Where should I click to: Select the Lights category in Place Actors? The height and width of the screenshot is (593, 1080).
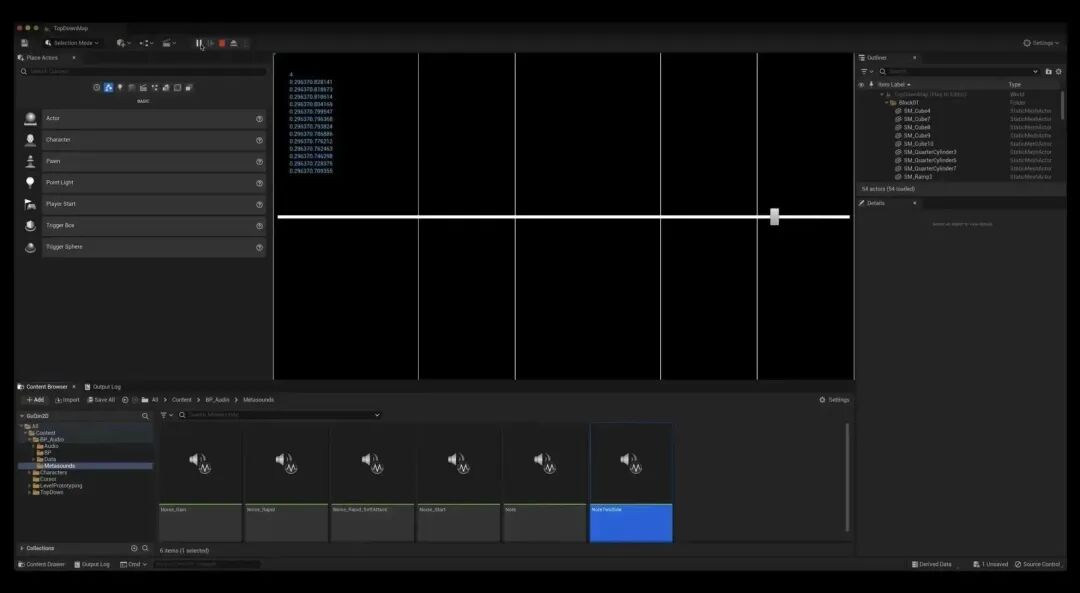click(x=120, y=87)
